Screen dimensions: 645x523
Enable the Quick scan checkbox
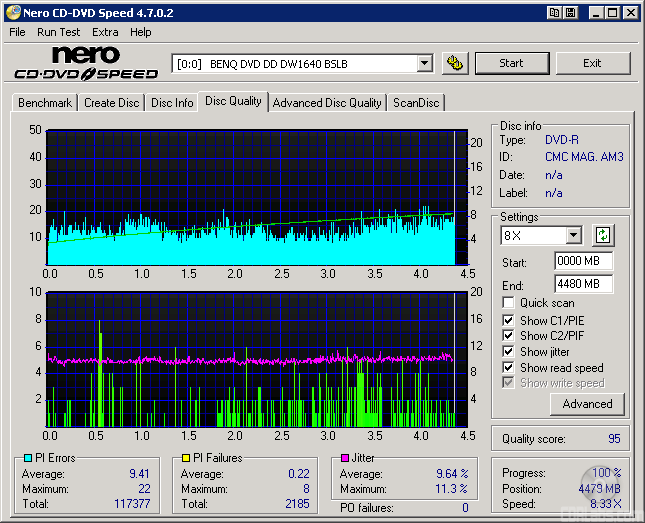click(x=509, y=303)
